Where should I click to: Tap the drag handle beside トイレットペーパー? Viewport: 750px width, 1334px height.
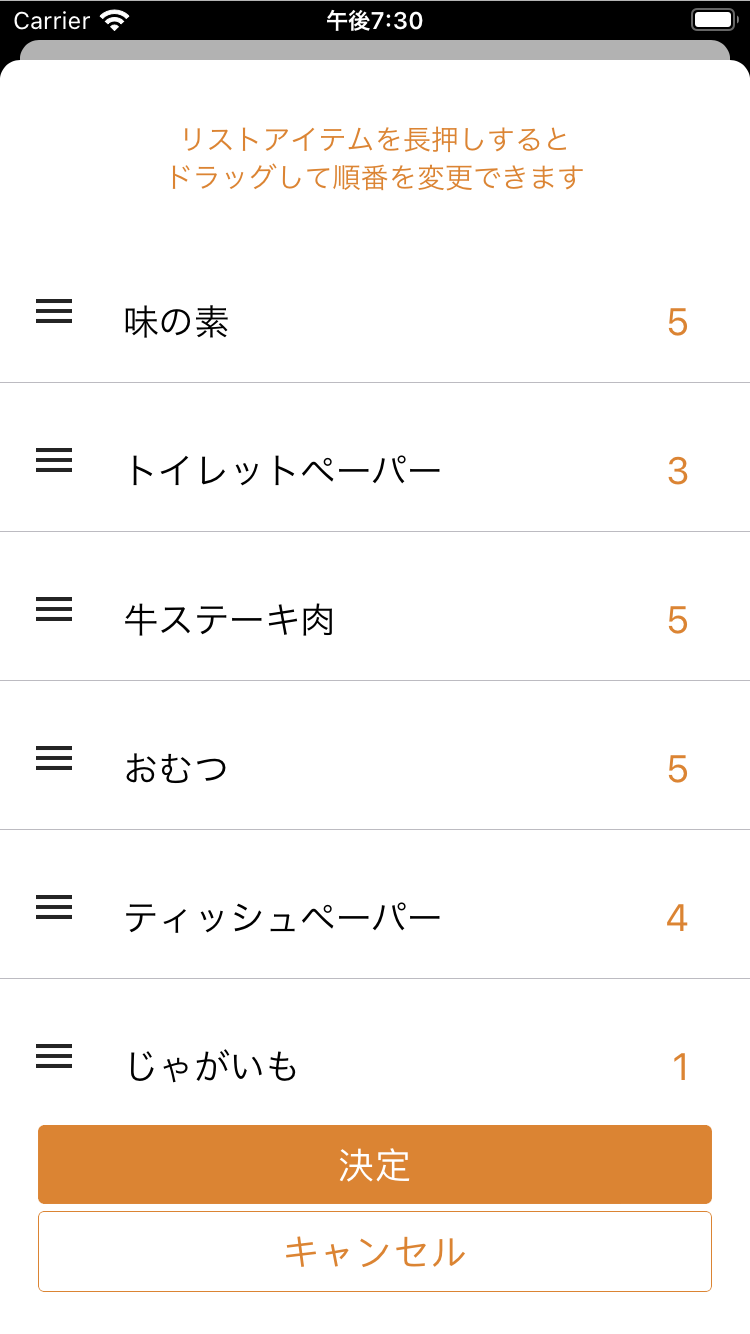54,461
